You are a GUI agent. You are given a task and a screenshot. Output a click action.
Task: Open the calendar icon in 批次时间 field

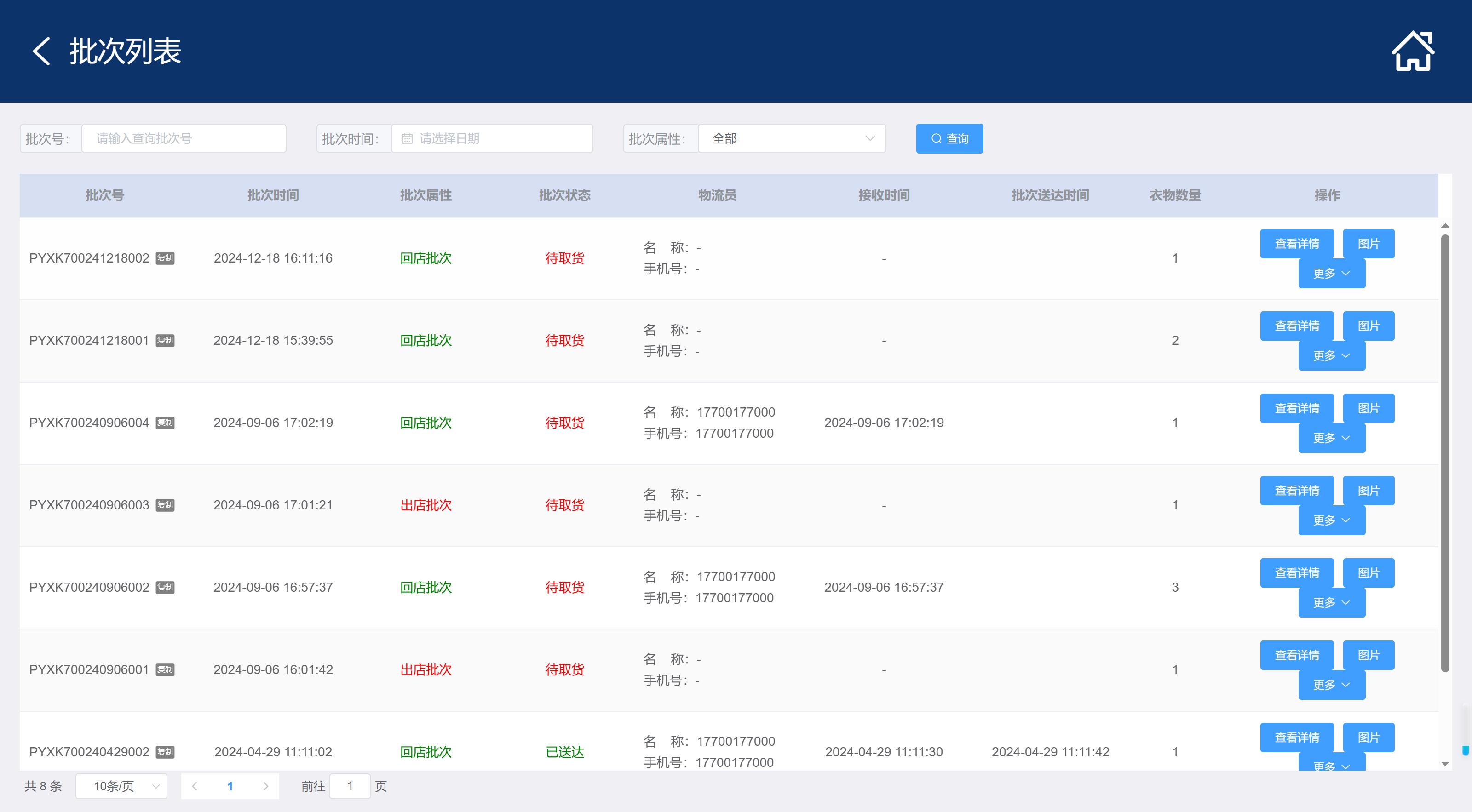point(407,139)
